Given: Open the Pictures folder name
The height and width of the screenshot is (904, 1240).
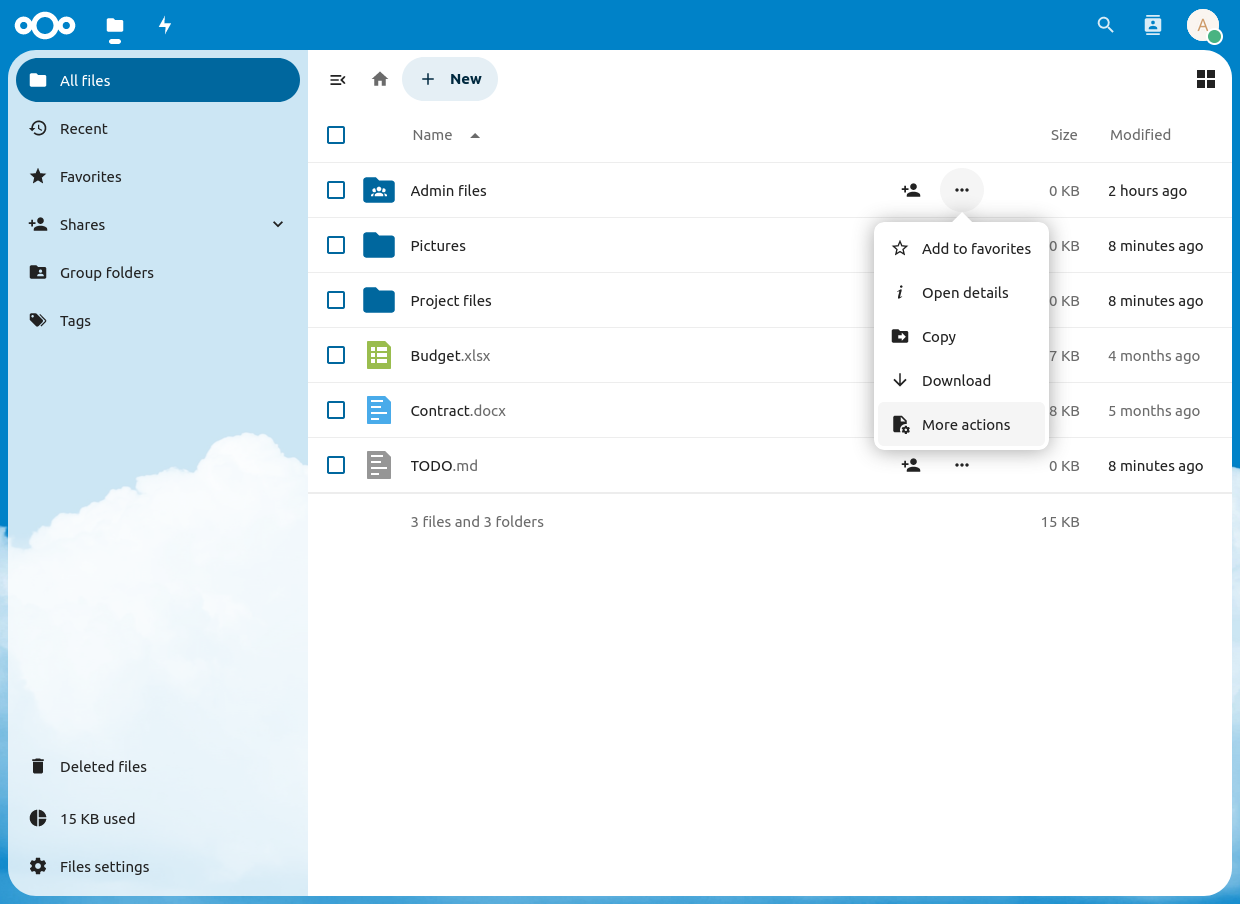Looking at the screenshot, I should (438, 245).
